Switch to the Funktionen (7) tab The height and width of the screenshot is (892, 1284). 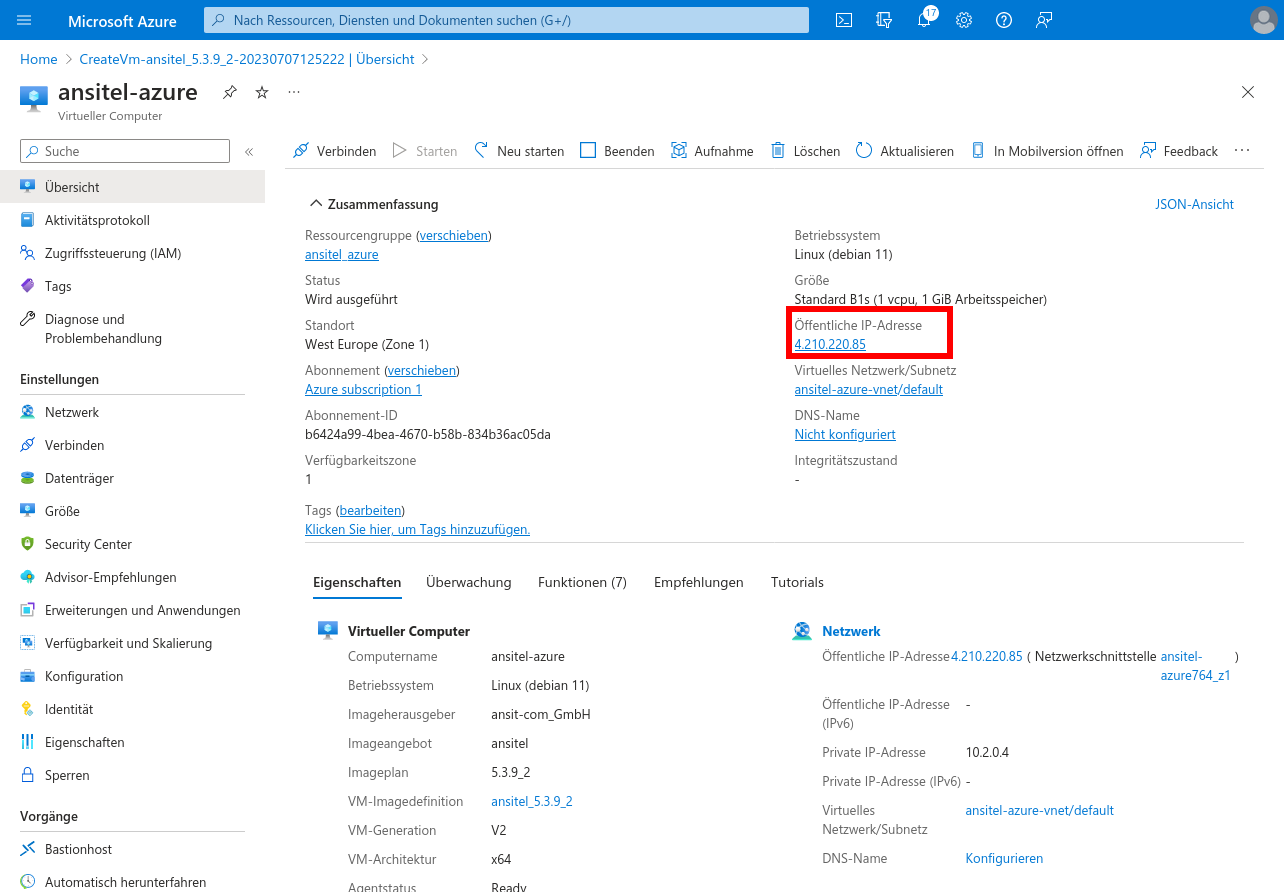pyautogui.click(x=582, y=582)
